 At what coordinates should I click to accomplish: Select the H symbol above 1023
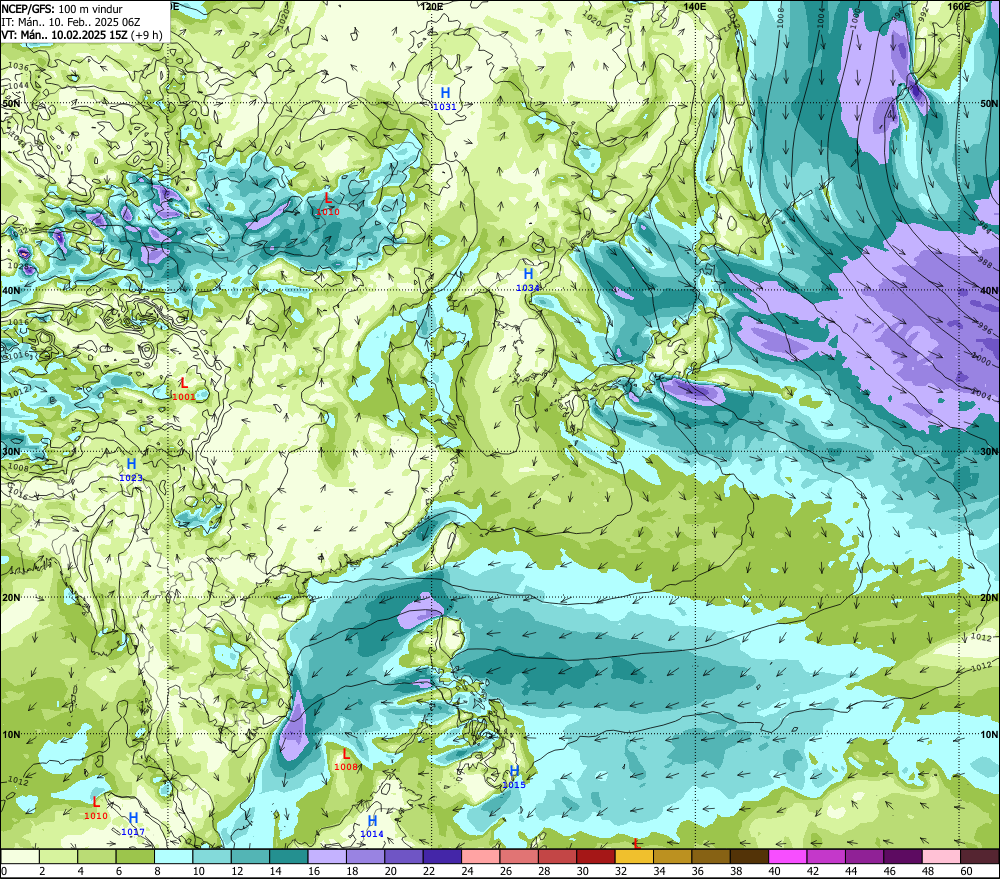pyautogui.click(x=131, y=464)
